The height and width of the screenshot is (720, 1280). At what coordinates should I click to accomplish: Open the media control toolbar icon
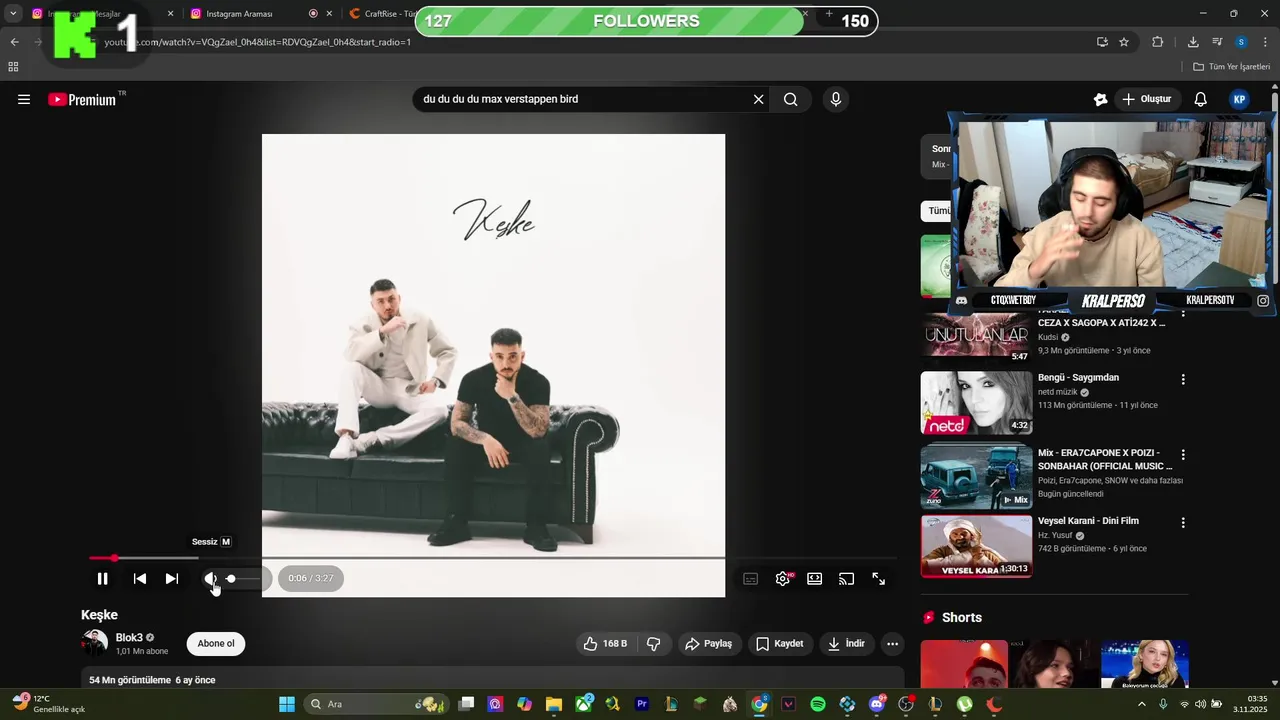(x=1217, y=42)
